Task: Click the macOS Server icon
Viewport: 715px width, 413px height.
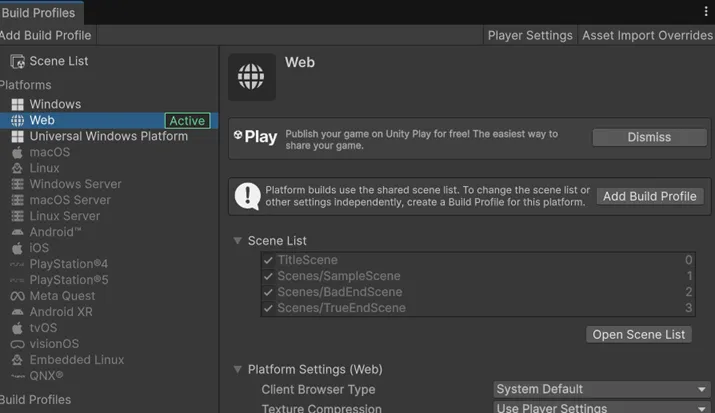Action: [17, 200]
